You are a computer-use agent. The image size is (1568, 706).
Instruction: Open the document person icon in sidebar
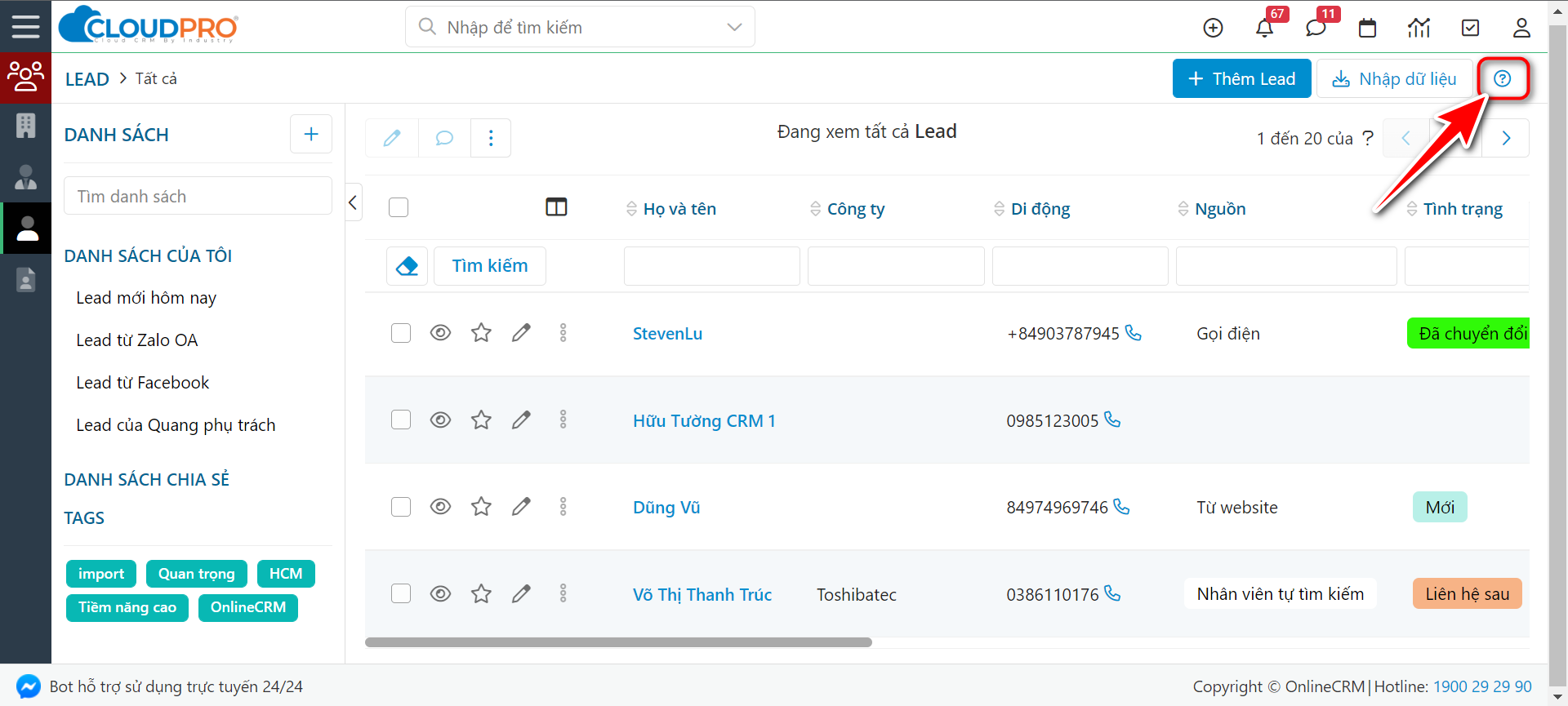click(x=25, y=279)
